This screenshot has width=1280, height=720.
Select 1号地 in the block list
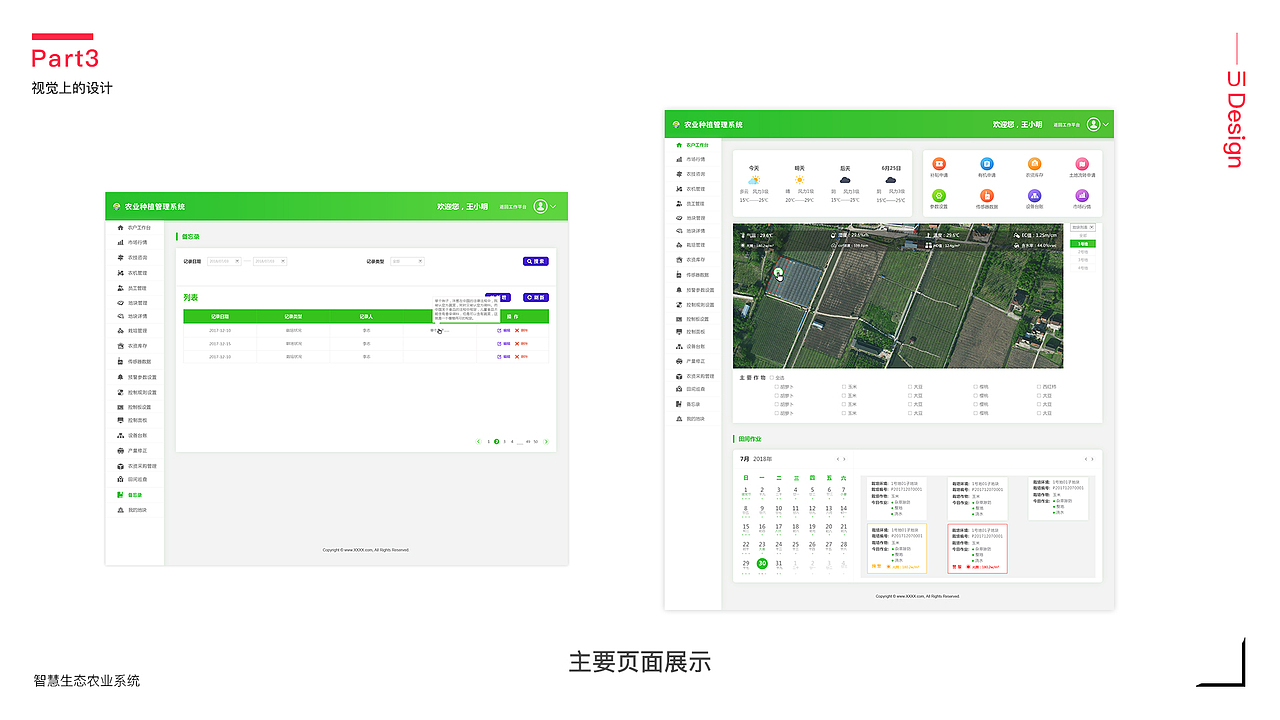point(1083,243)
